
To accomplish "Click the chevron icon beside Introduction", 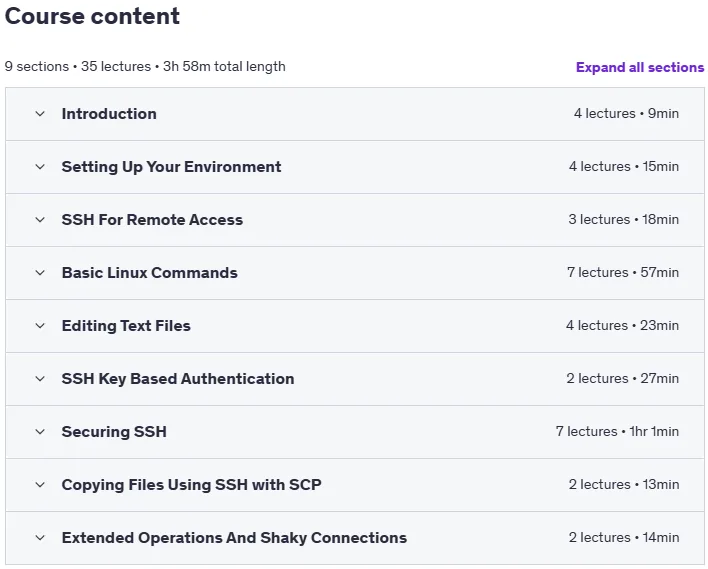I will (40, 114).
